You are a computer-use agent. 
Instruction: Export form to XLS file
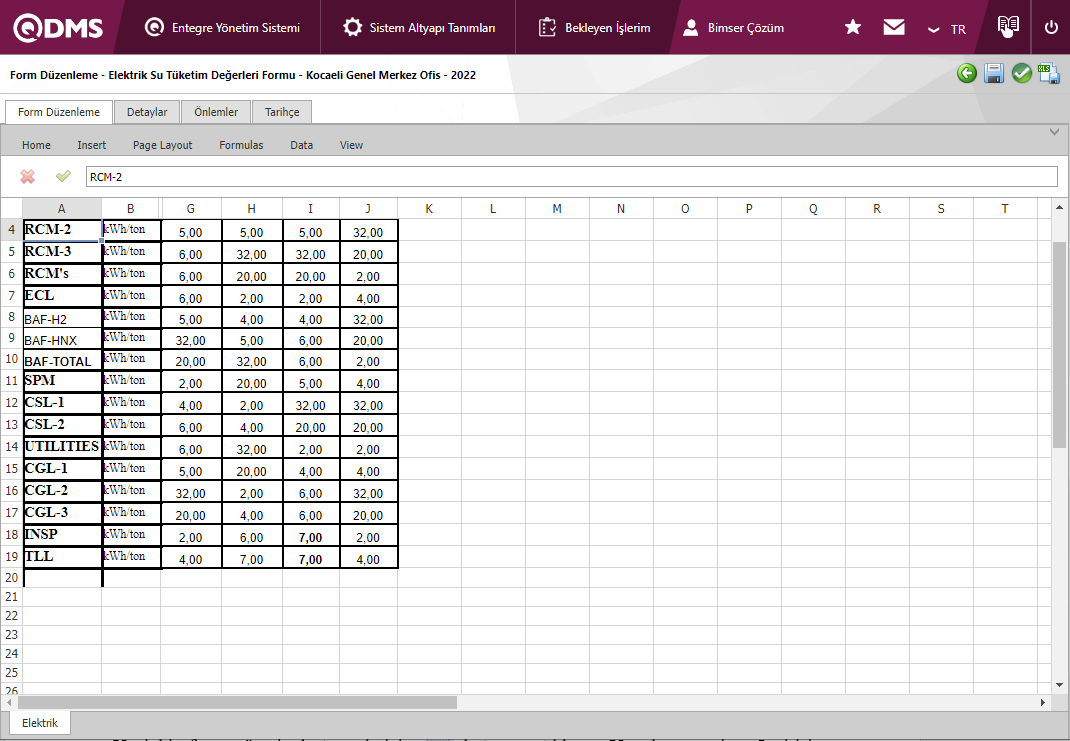(x=1048, y=73)
